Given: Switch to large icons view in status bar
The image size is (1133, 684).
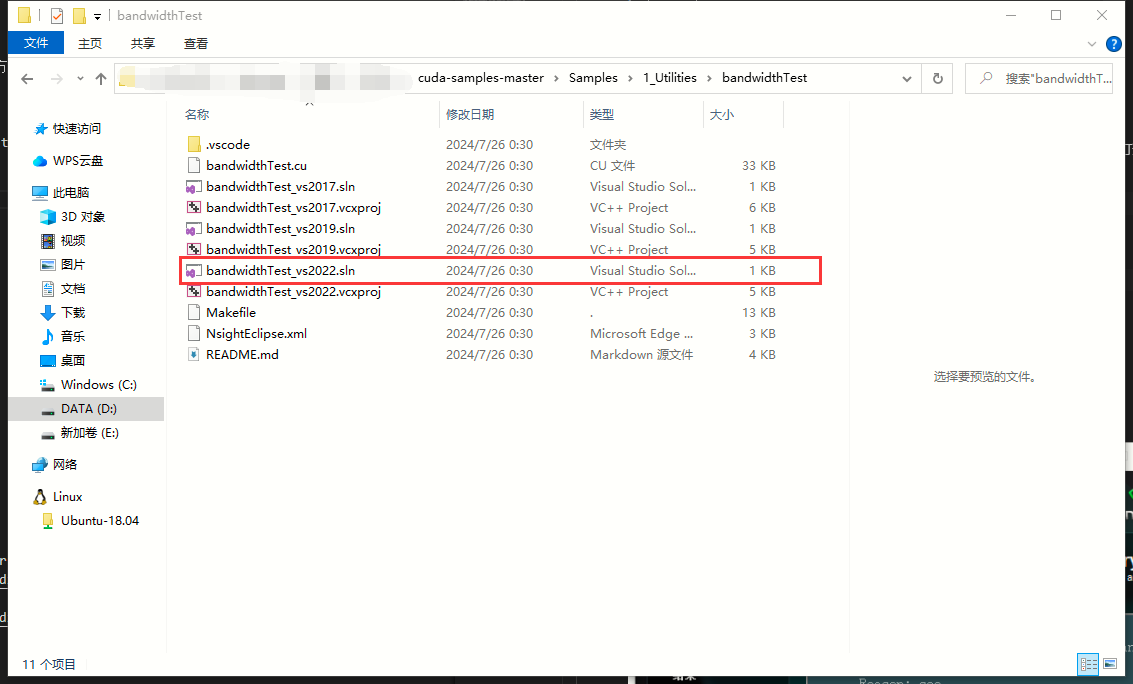Looking at the screenshot, I should pyautogui.click(x=1109, y=664).
